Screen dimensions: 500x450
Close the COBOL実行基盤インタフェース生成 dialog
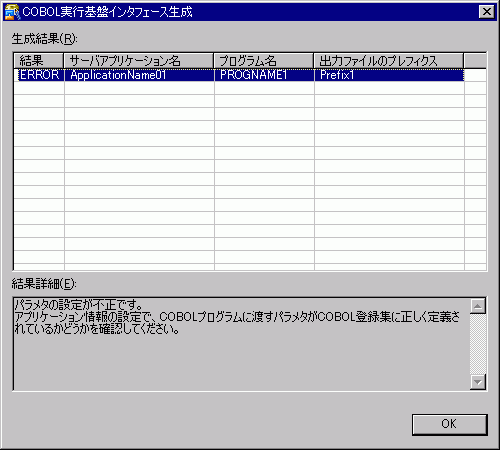pos(487,12)
